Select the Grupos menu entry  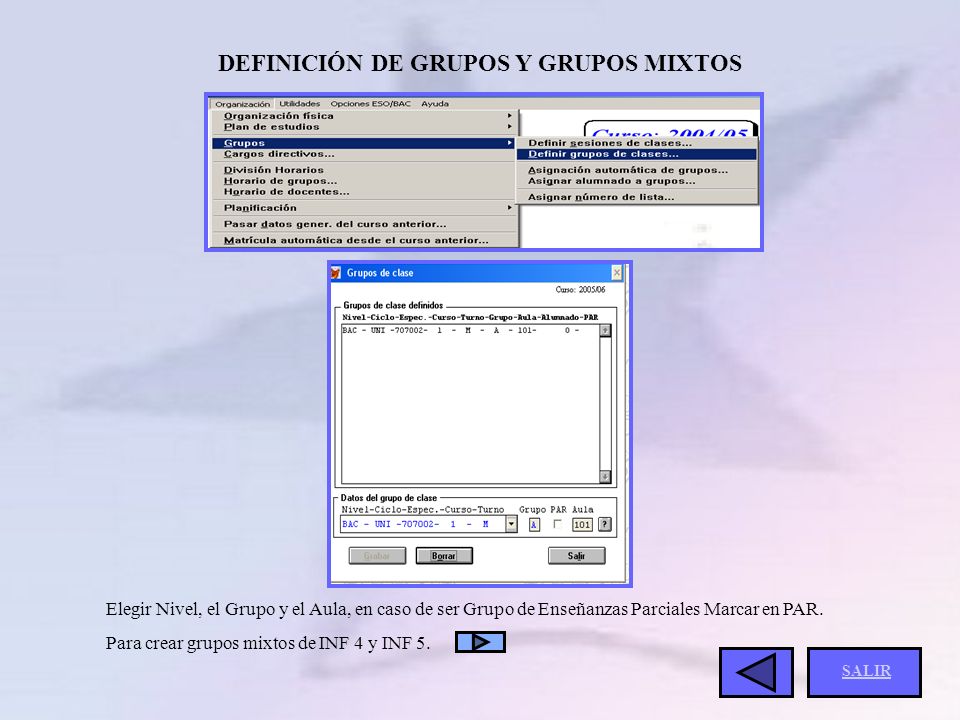coord(365,143)
